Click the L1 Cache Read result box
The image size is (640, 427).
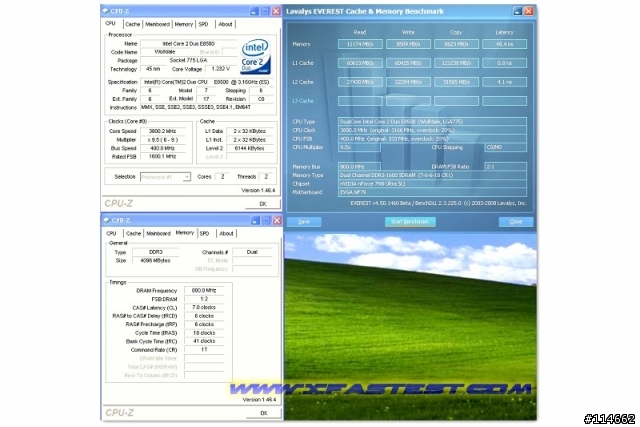coord(360,63)
